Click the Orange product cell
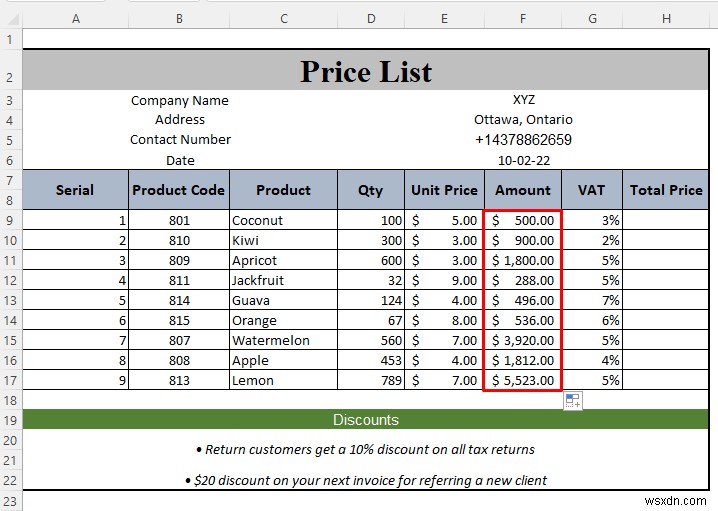Viewport: 718px width, 511px height. pos(283,320)
